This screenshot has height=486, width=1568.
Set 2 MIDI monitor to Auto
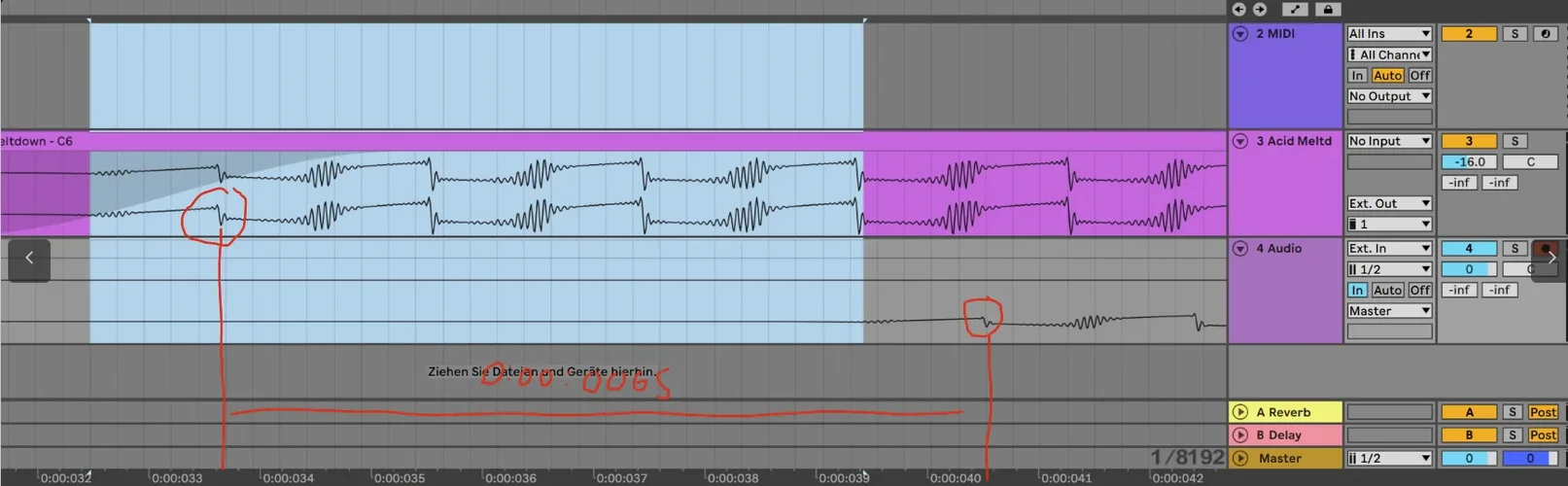pyautogui.click(x=1387, y=75)
